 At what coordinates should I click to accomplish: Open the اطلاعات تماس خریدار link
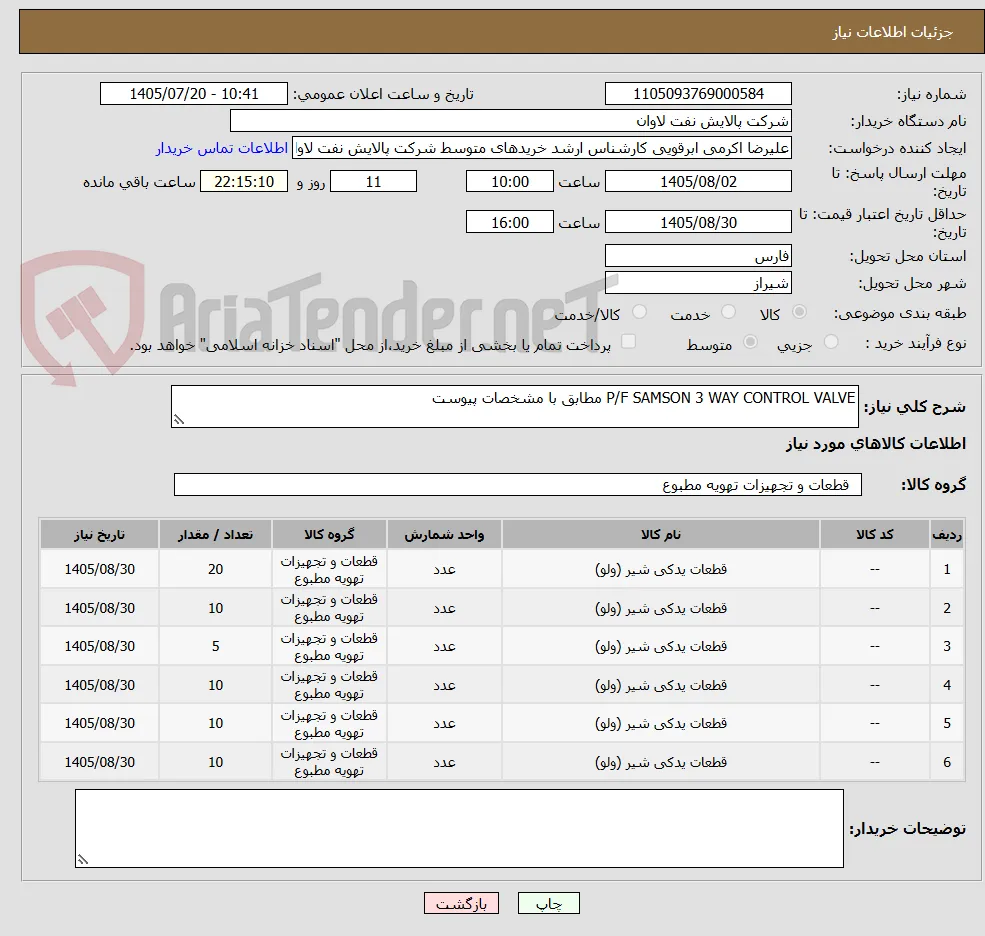[x=222, y=148]
